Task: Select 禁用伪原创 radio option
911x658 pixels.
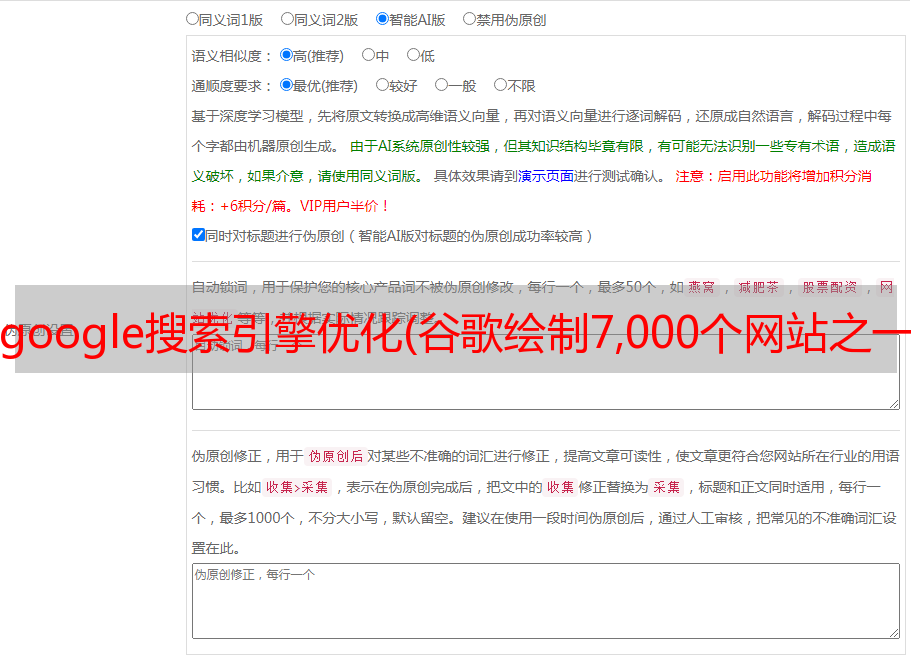Action: (x=469, y=19)
